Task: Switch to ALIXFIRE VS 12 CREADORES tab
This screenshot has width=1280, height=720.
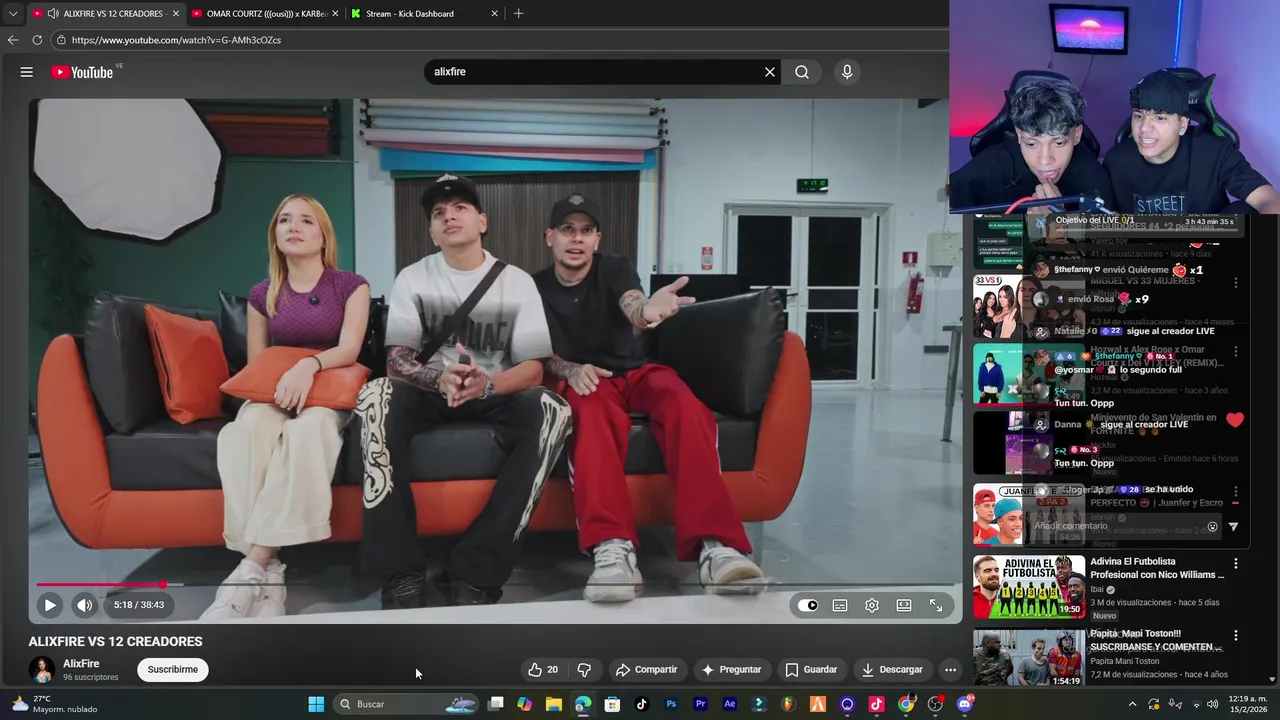Action: coord(105,14)
